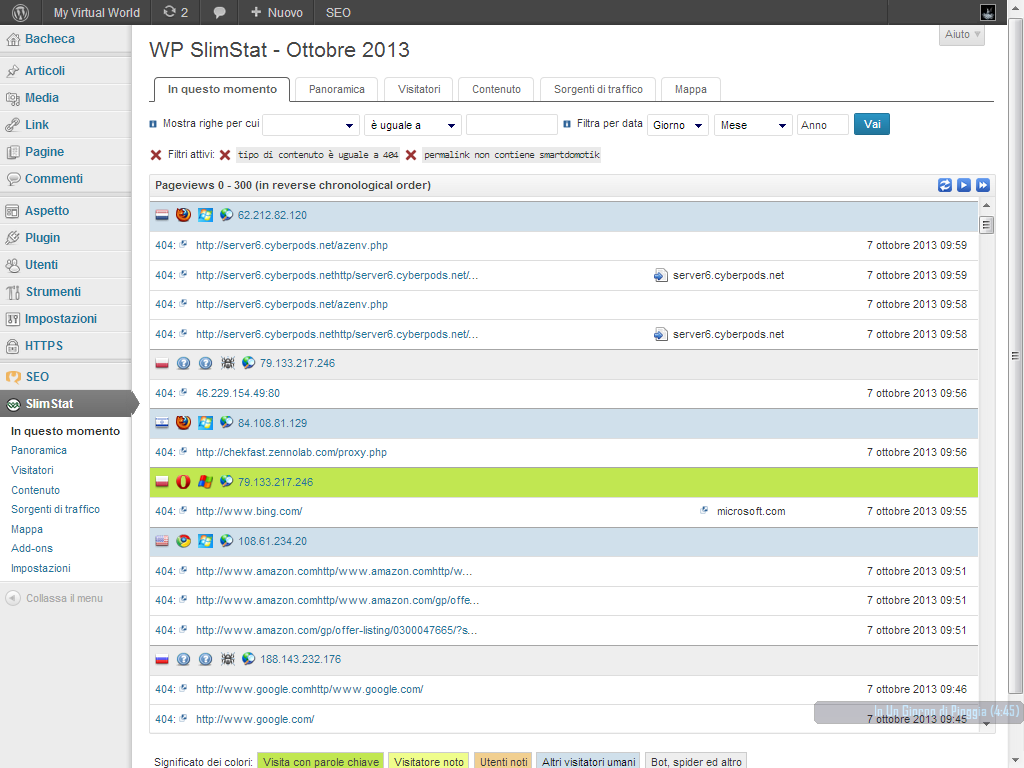Open the updates icon showing 2
Viewport: 1024px width, 768px height.
175,12
